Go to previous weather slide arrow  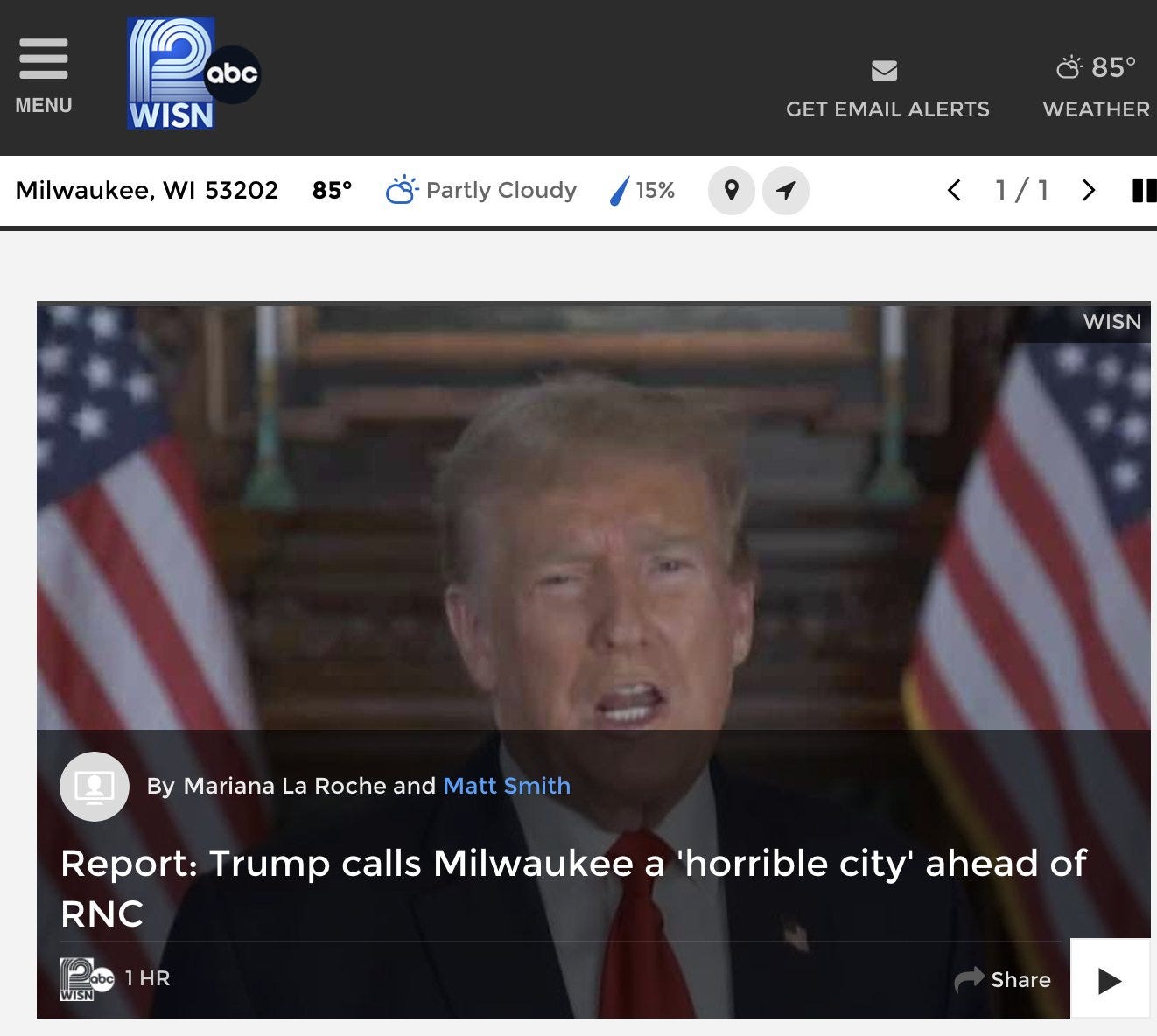point(955,190)
